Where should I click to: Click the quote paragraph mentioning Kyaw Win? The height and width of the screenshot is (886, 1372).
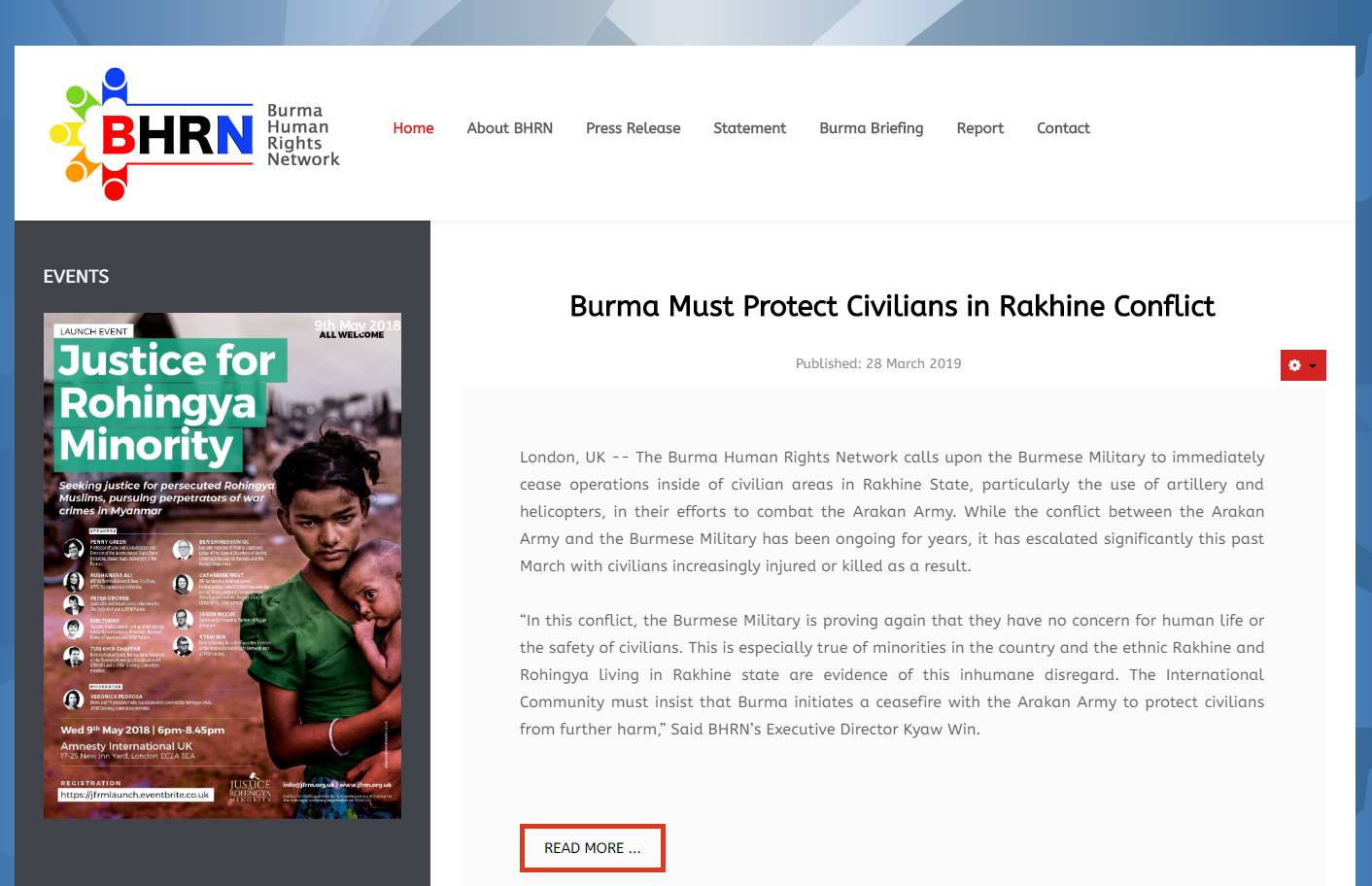click(x=892, y=674)
